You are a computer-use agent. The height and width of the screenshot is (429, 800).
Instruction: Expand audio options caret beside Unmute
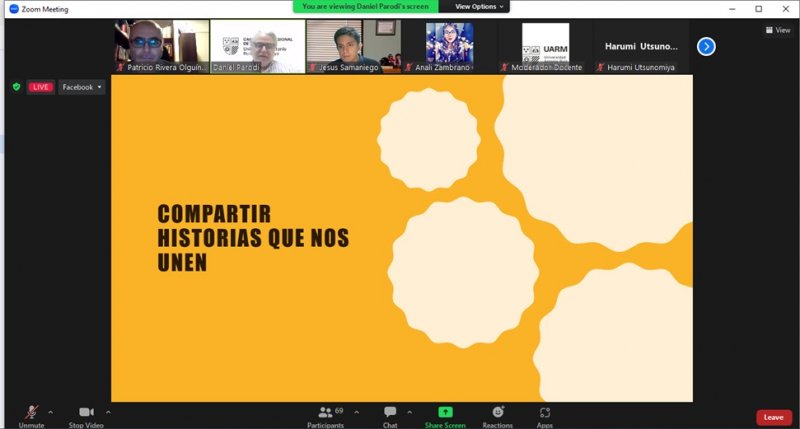tap(51, 411)
